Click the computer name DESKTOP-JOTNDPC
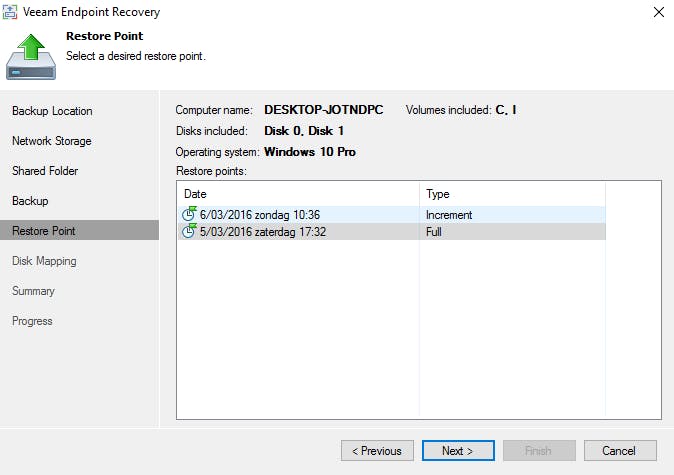Image resolution: width=674 pixels, height=475 pixels. 324,110
